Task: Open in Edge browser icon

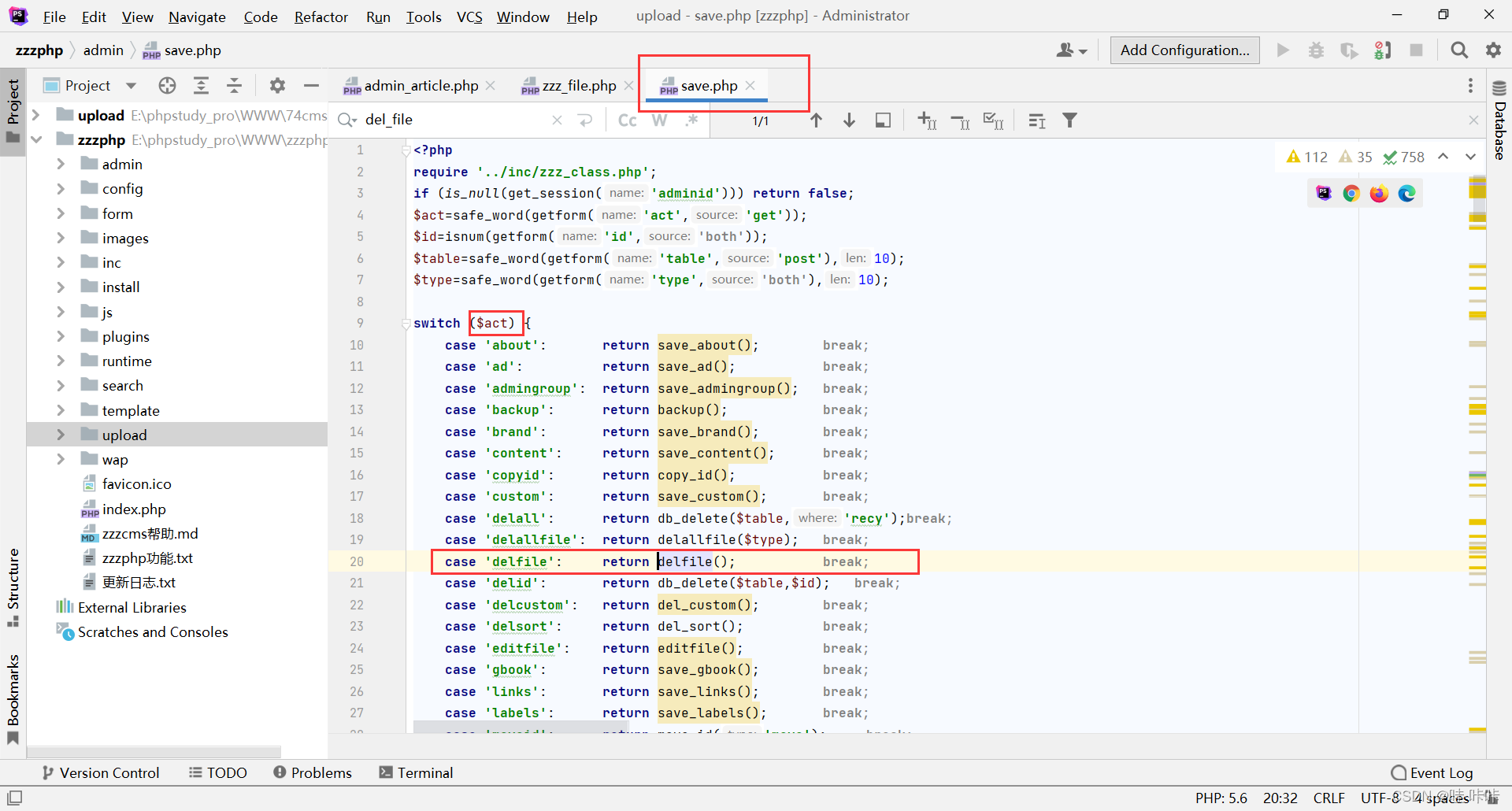Action: pyautogui.click(x=1406, y=194)
